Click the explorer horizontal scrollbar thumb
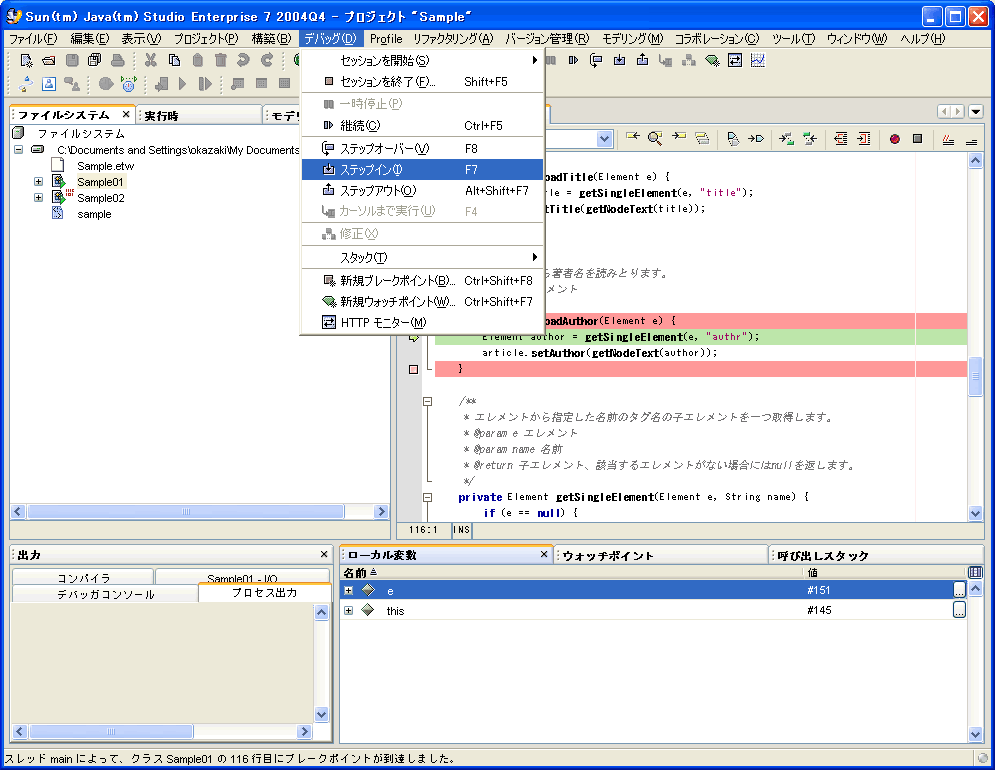 [186, 512]
